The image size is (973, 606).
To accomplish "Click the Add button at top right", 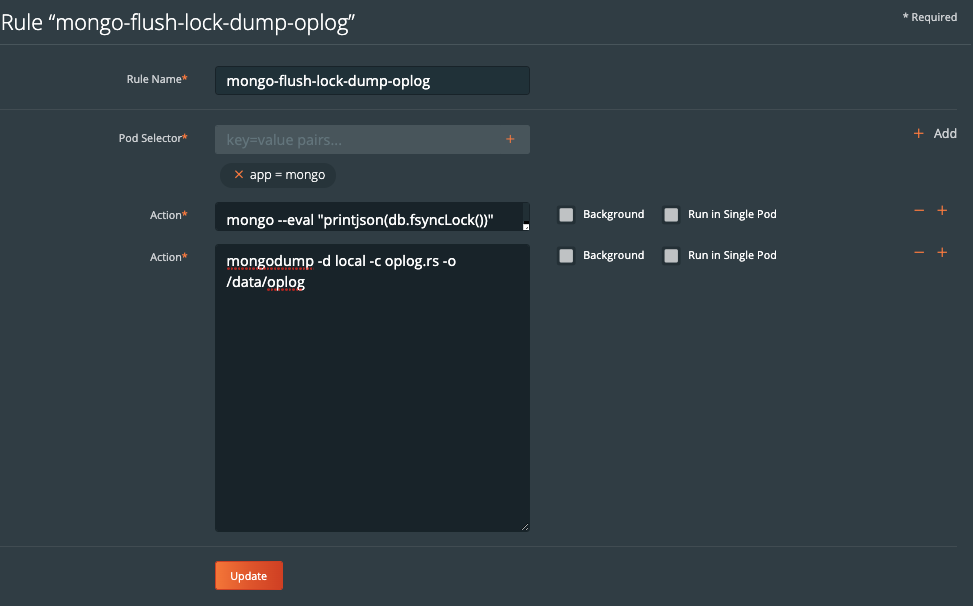I will (935, 133).
